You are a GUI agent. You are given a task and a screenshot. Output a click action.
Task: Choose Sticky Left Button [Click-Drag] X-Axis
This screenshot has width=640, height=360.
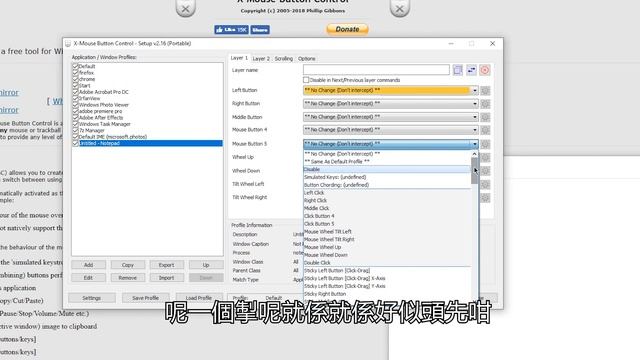click(x=387, y=278)
